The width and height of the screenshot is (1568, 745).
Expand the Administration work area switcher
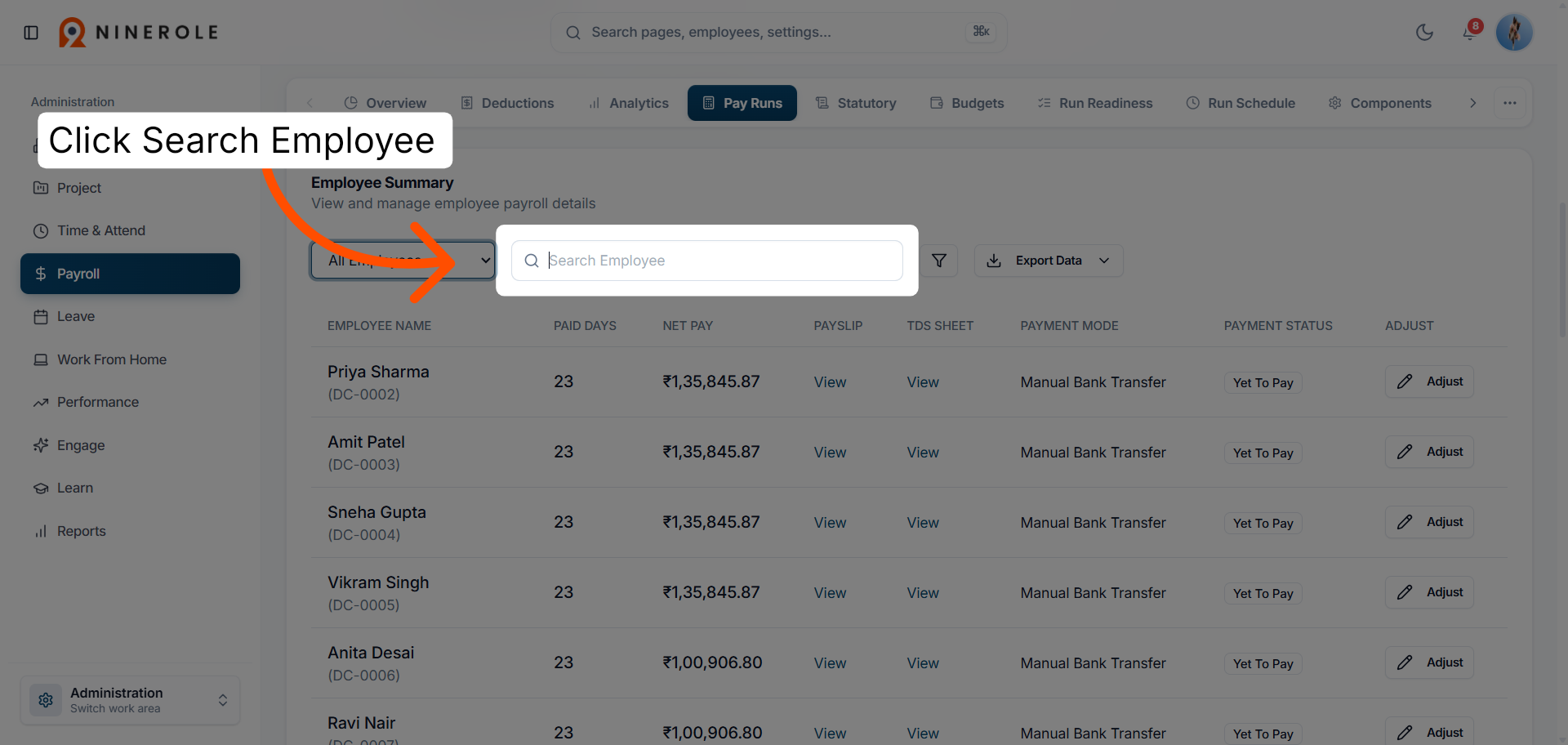click(130, 700)
